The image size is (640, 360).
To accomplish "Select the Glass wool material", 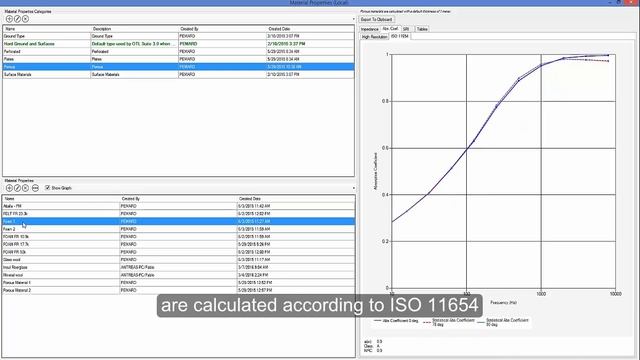I will pyautogui.click(x=178, y=260).
